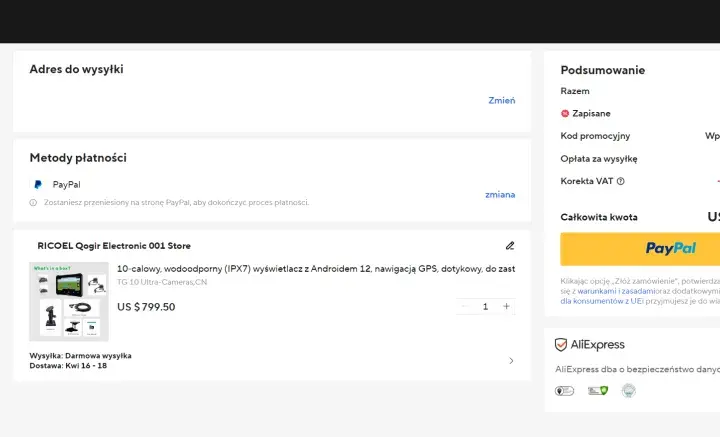The width and height of the screenshot is (720, 437).
Task: Click zmiana to change payment method
Action: point(500,195)
